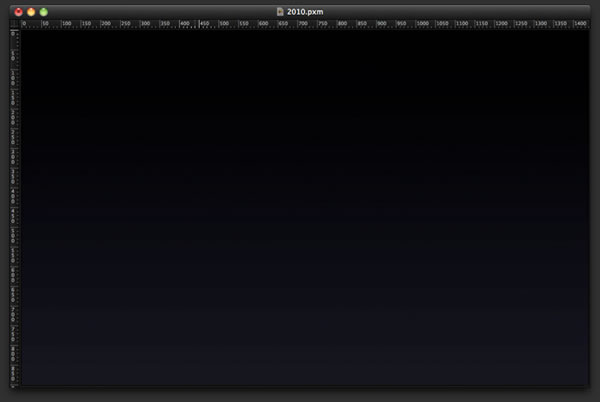Zoom the window using the green button

click(44, 12)
